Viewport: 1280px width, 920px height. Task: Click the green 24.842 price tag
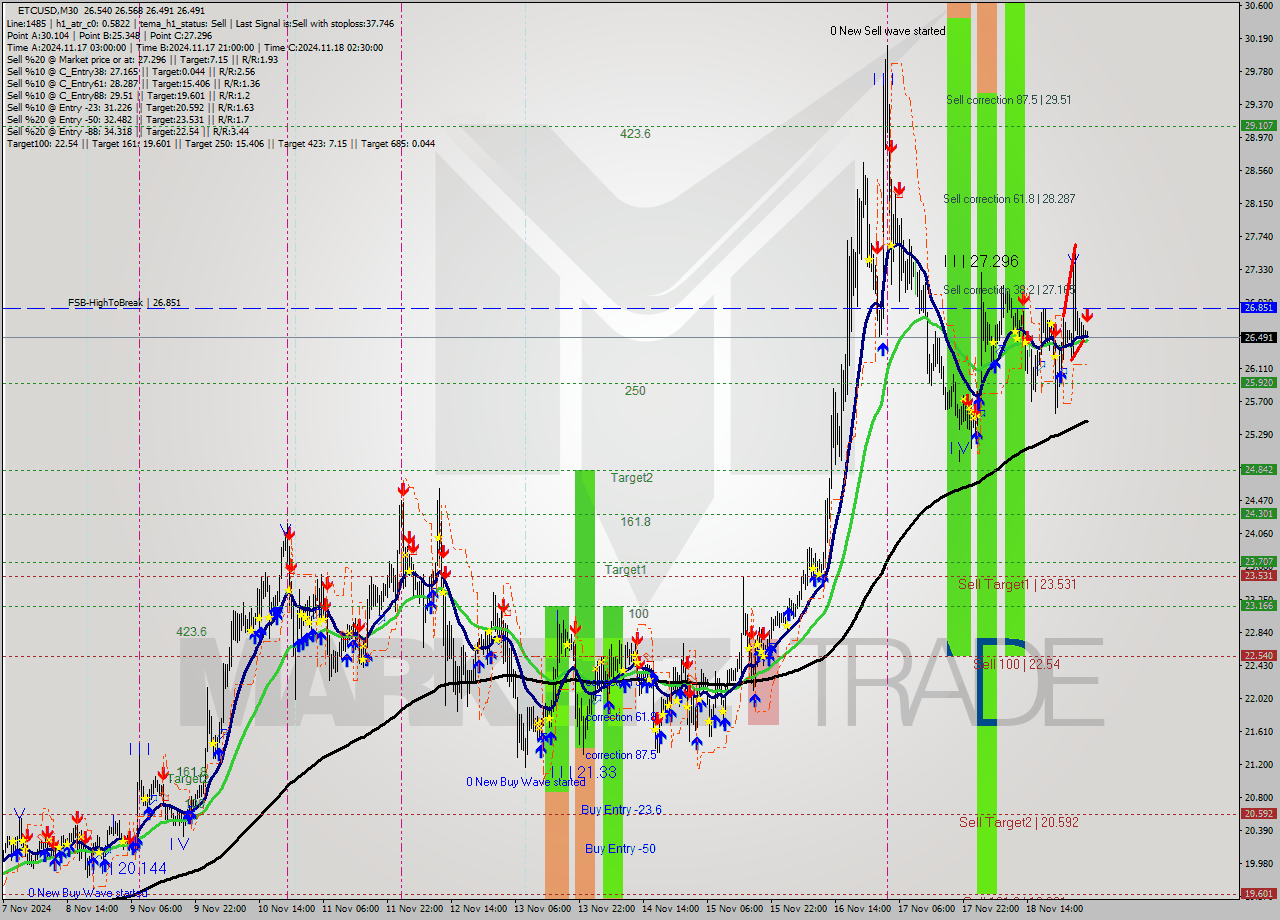tap(1258, 469)
